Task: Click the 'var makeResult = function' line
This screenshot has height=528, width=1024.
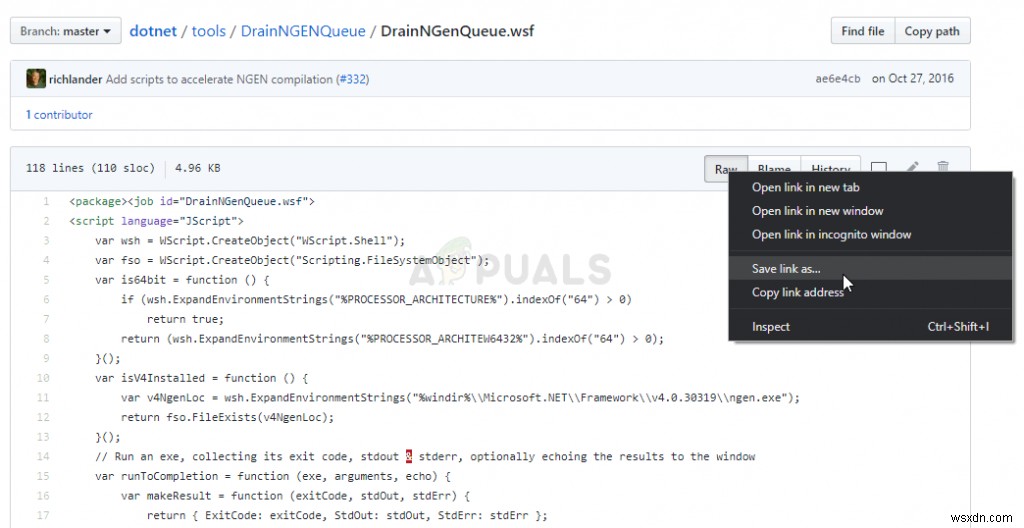Action: 295,495
